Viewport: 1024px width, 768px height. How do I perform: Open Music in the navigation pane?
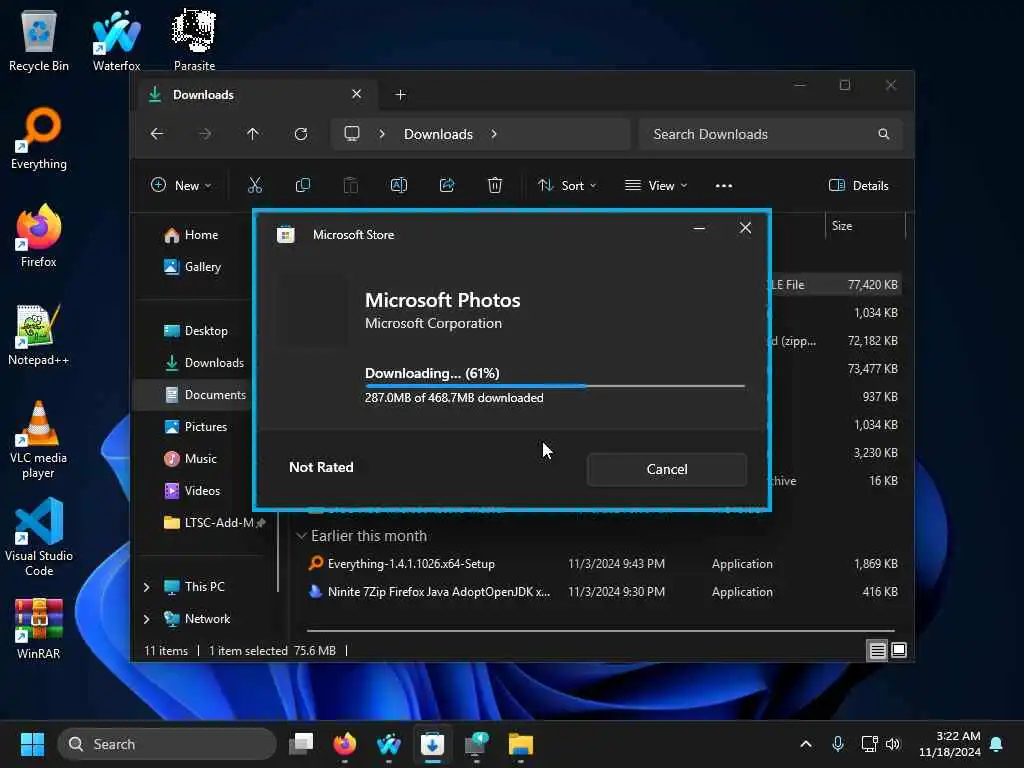click(190, 458)
